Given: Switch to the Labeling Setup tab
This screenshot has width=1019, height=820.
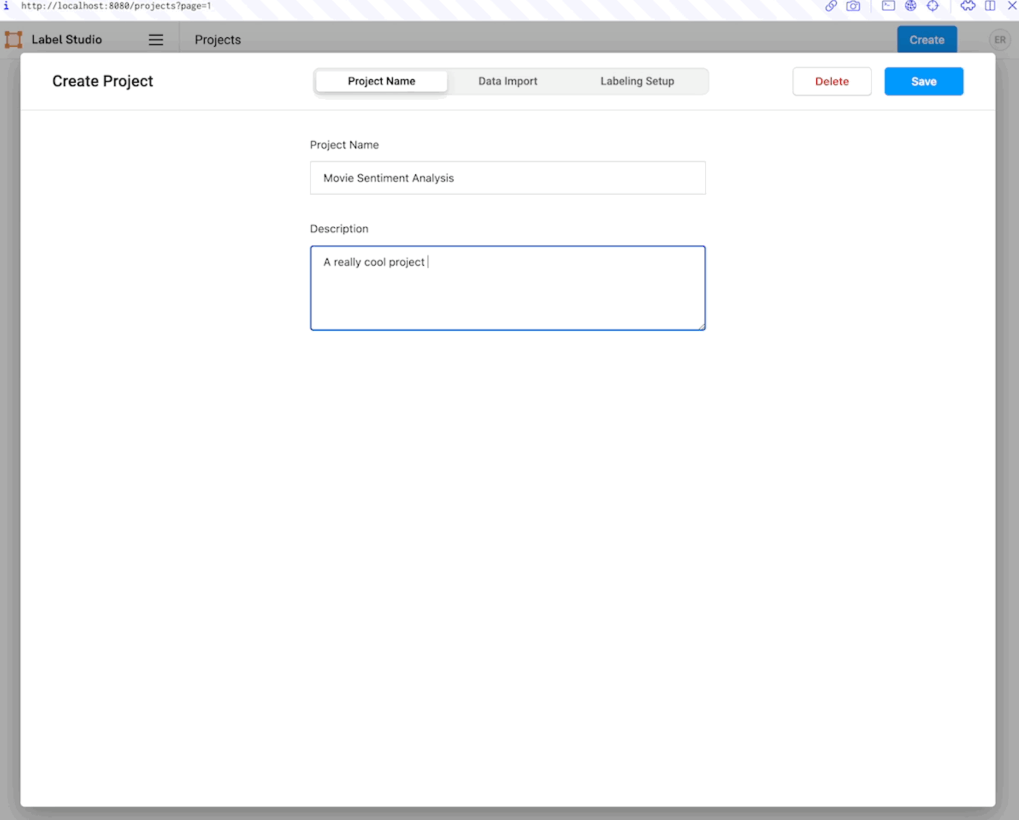Looking at the screenshot, I should (637, 81).
